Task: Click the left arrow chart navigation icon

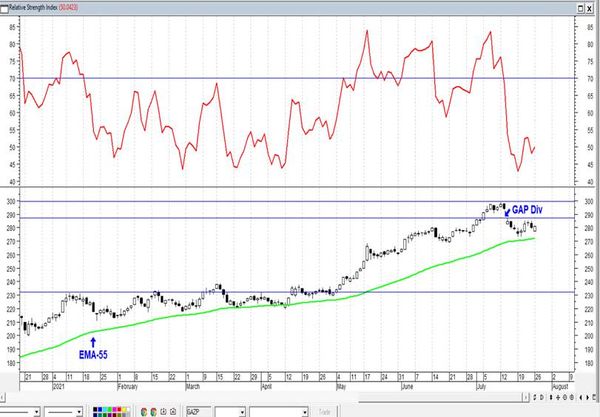Action: tap(581, 397)
